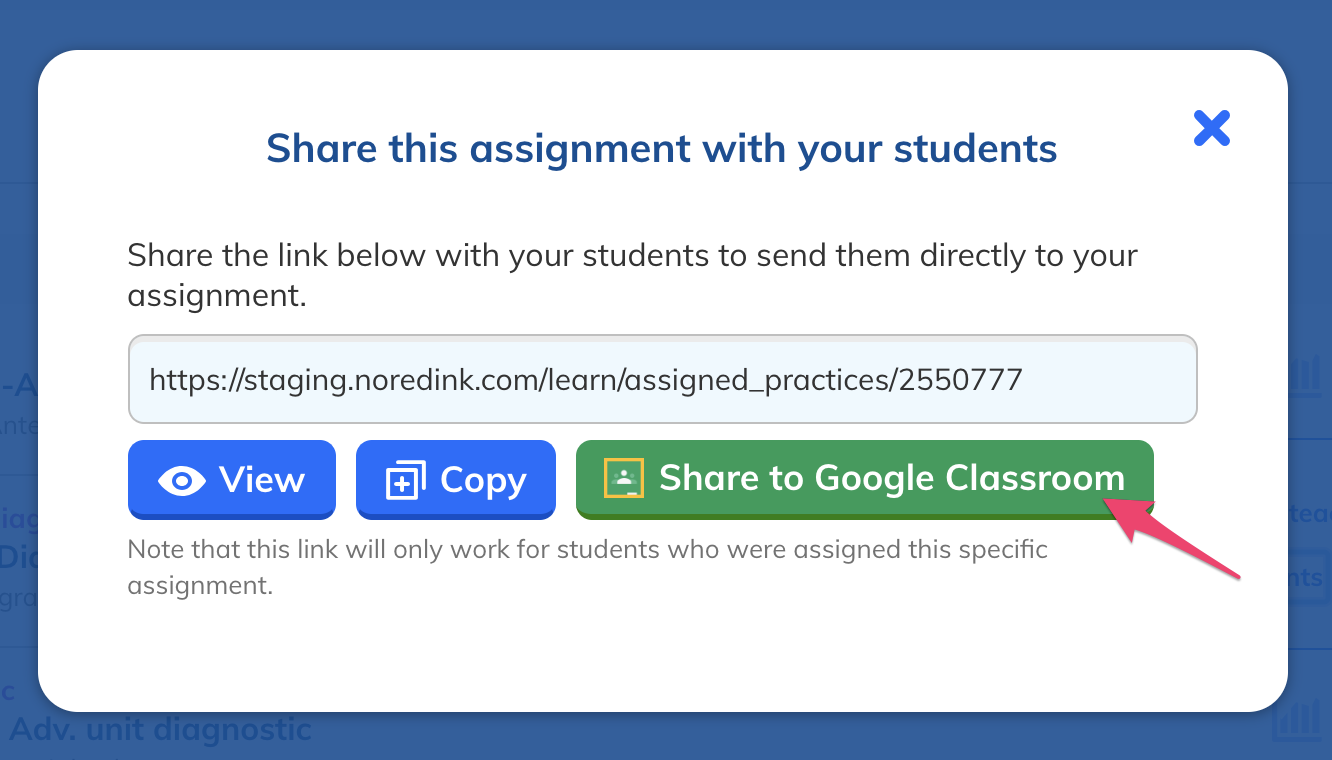
Task: Open the assignment via the View label
Action: 262,480
